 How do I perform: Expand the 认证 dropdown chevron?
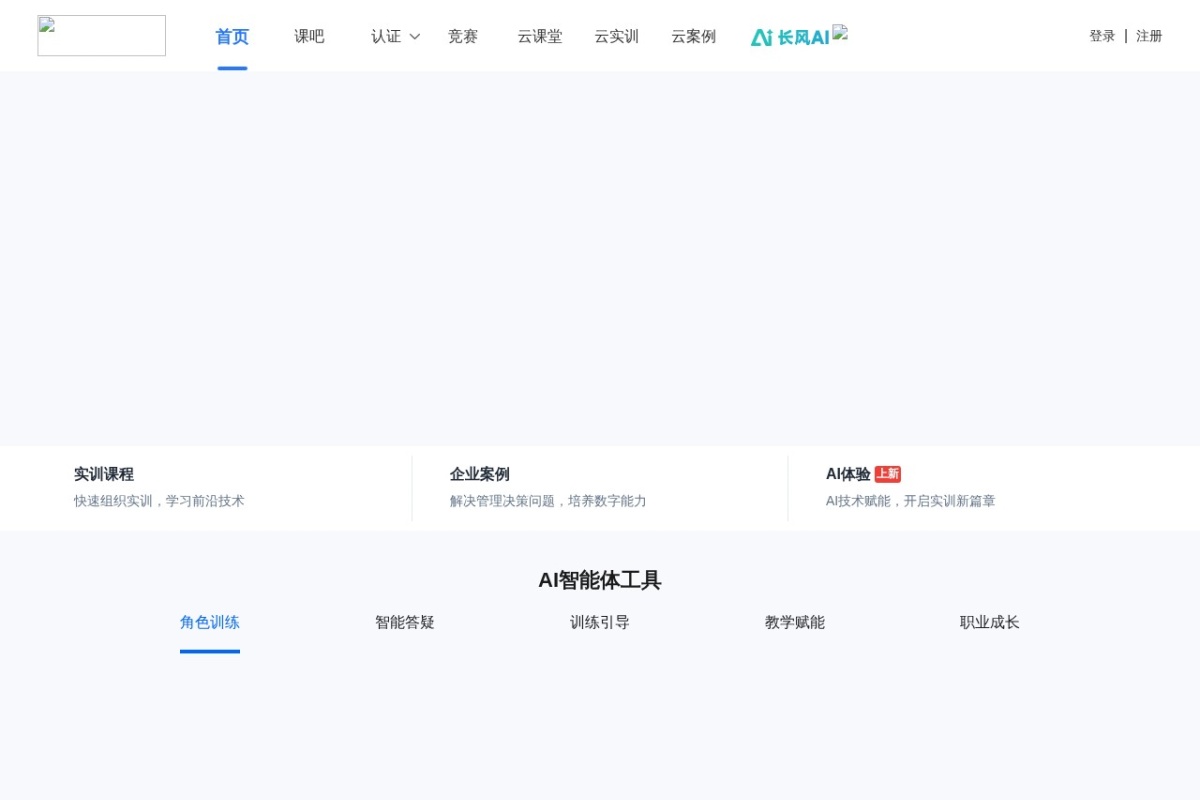coord(414,37)
